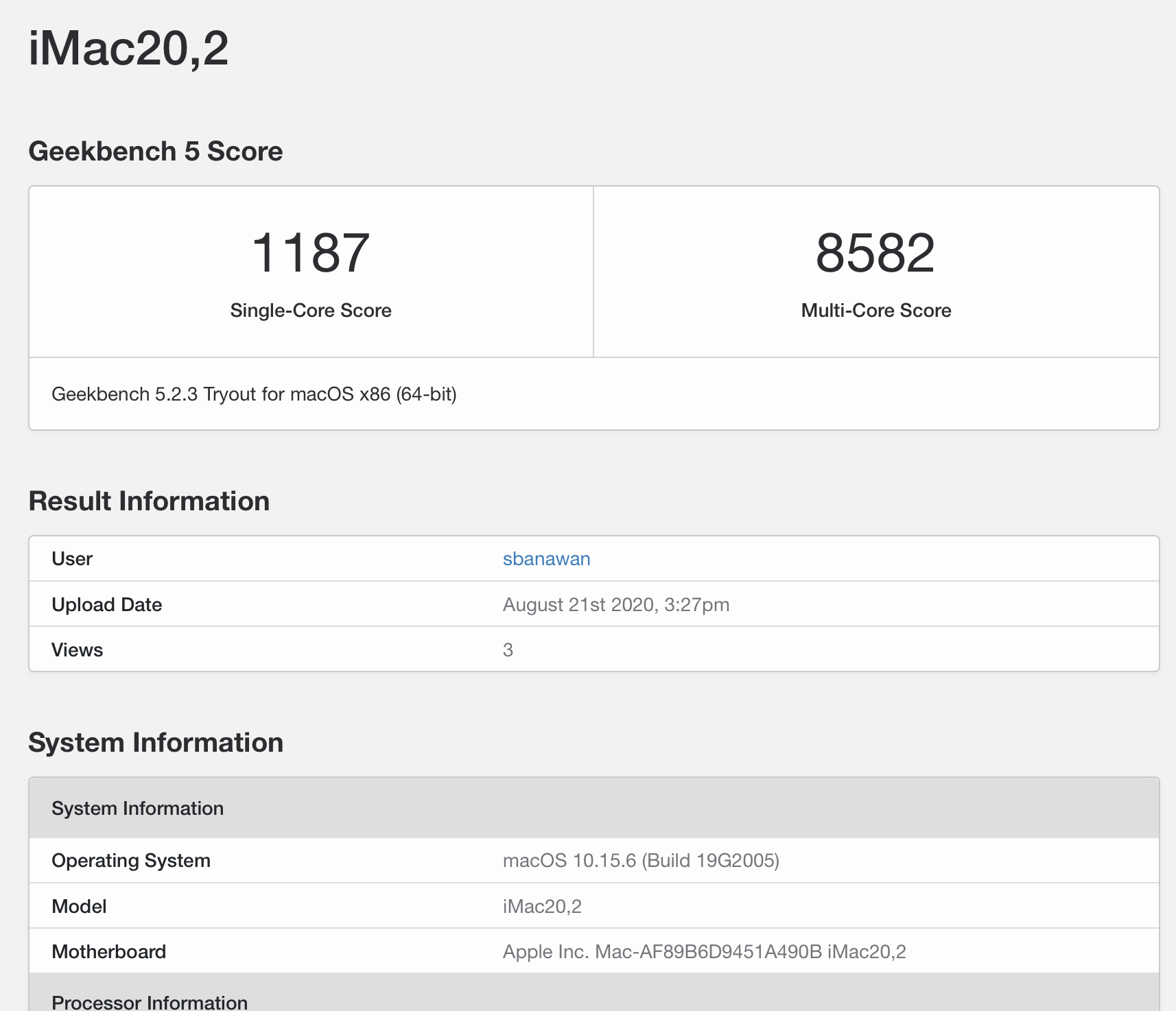Click the Apple Inc. Mac-AF89B6D9451A490B motherboard value
Viewport: 1176px width, 1011px height.
705,952
